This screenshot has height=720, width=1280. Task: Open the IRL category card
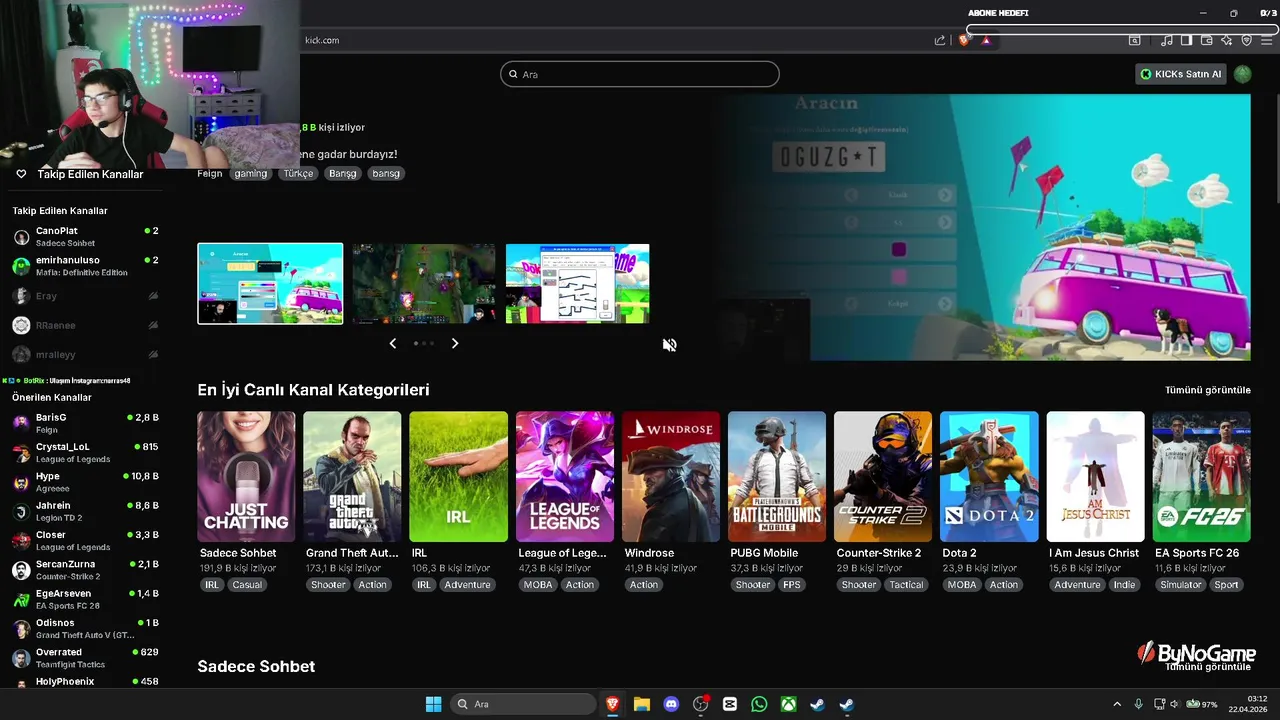coord(458,477)
